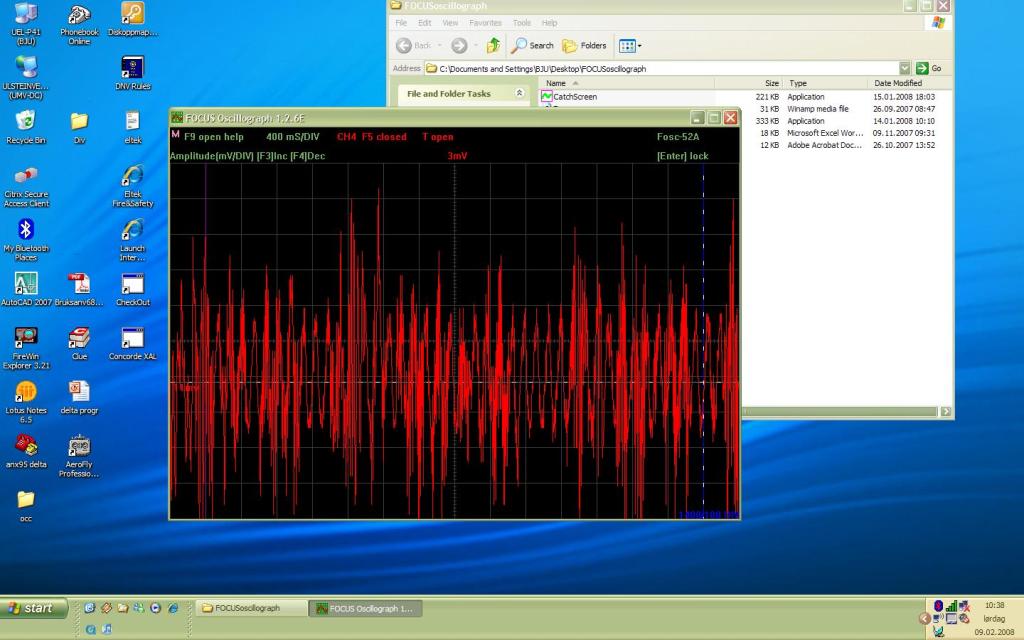Open the Tools menu in Explorer
Screen dimensions: 1024x640
522,23
